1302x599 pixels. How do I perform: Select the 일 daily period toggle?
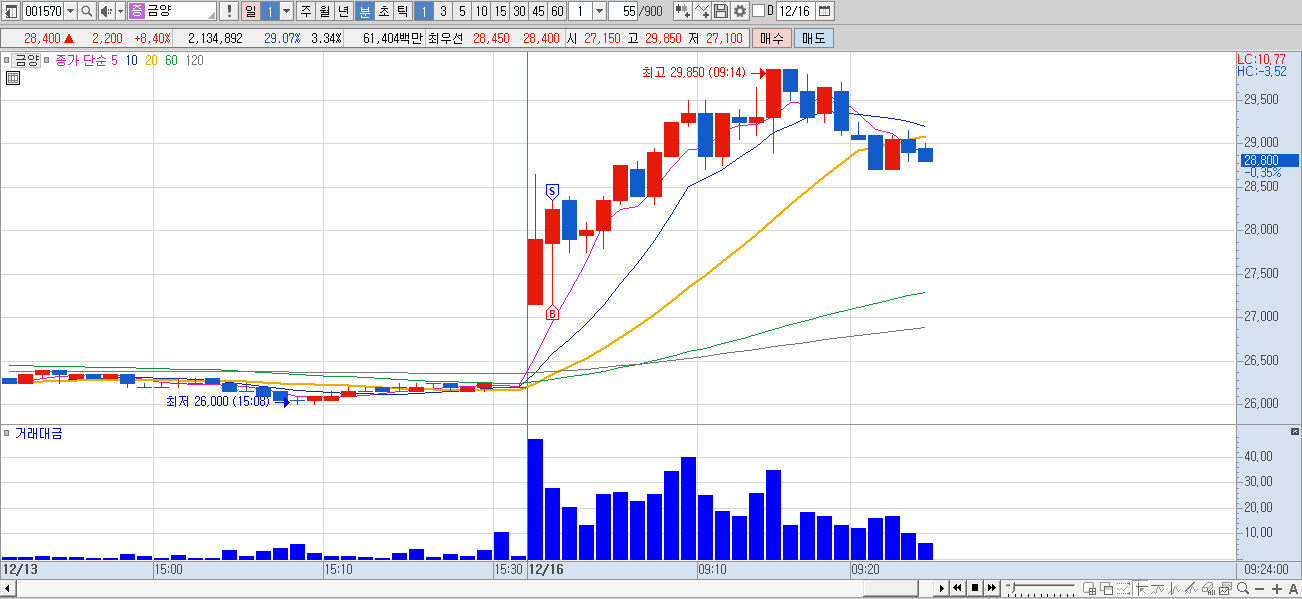250,12
